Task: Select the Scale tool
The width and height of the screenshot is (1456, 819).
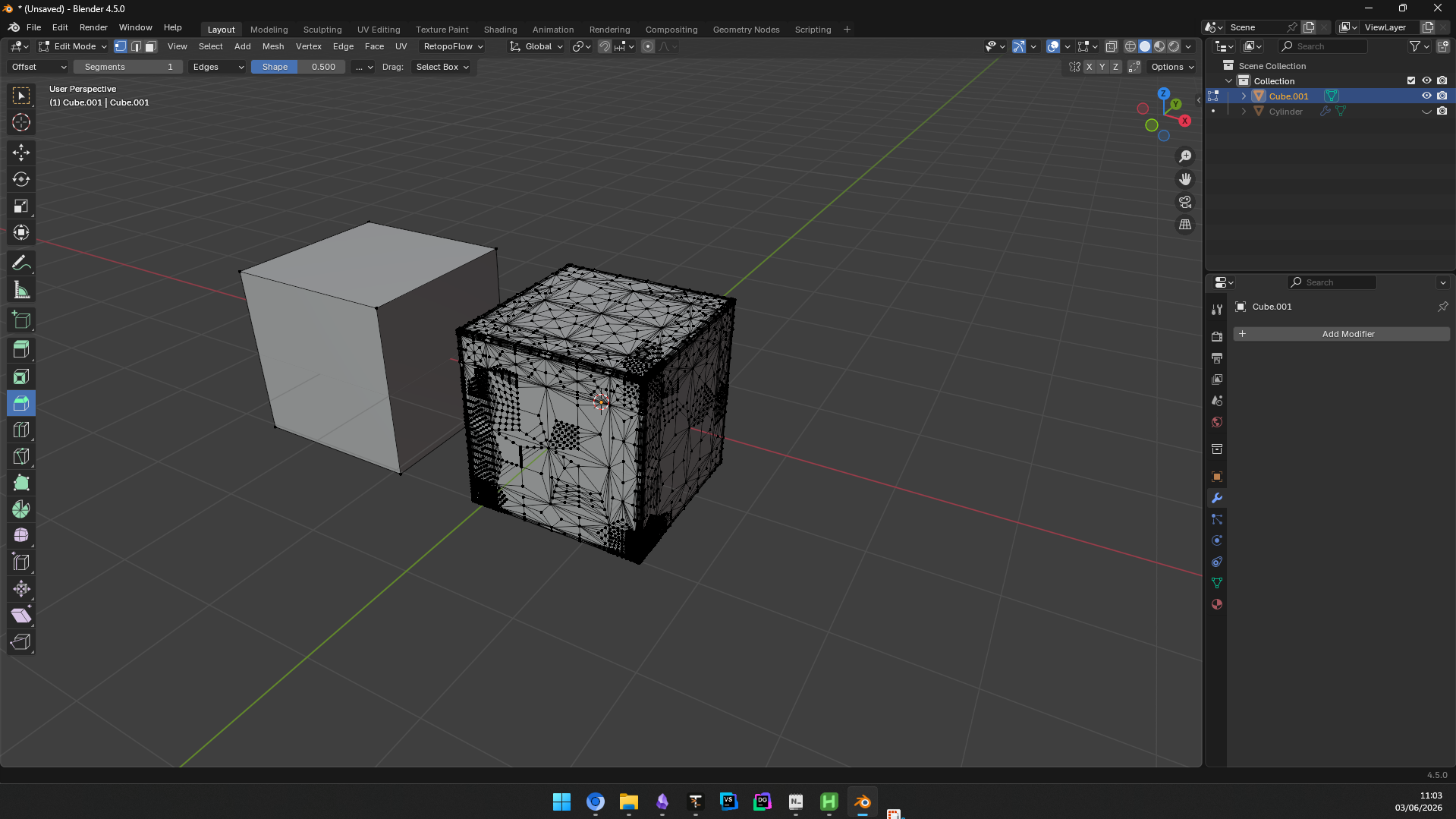Action: [21, 206]
